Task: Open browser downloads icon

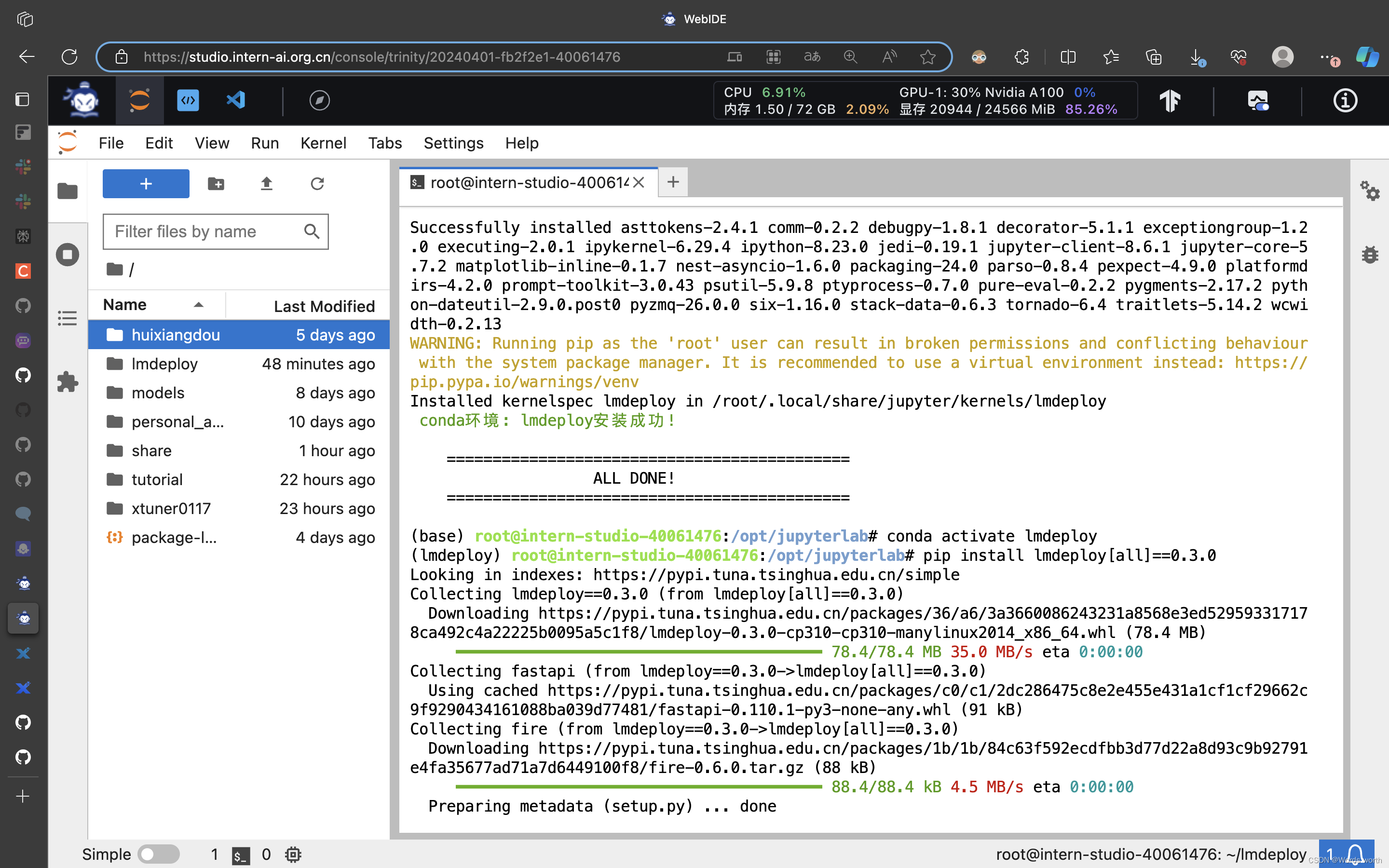Action: (1197, 57)
